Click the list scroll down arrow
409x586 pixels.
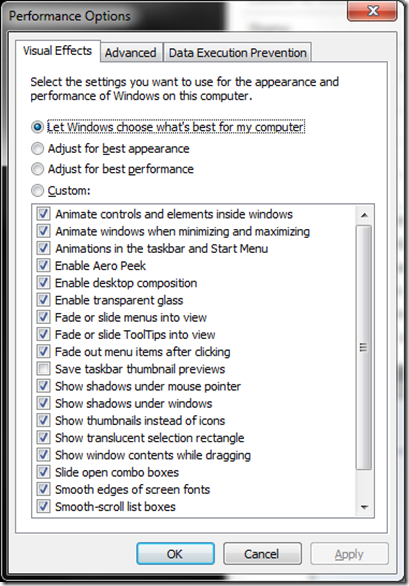click(x=364, y=507)
